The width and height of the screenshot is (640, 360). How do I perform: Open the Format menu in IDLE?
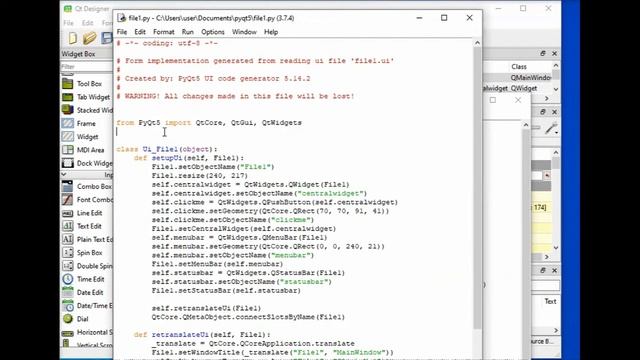point(164,32)
